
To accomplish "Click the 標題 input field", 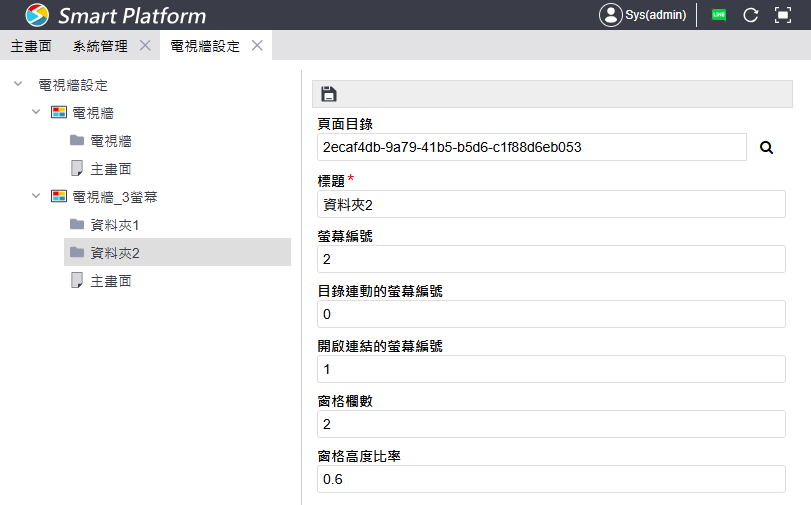I will click(x=550, y=204).
